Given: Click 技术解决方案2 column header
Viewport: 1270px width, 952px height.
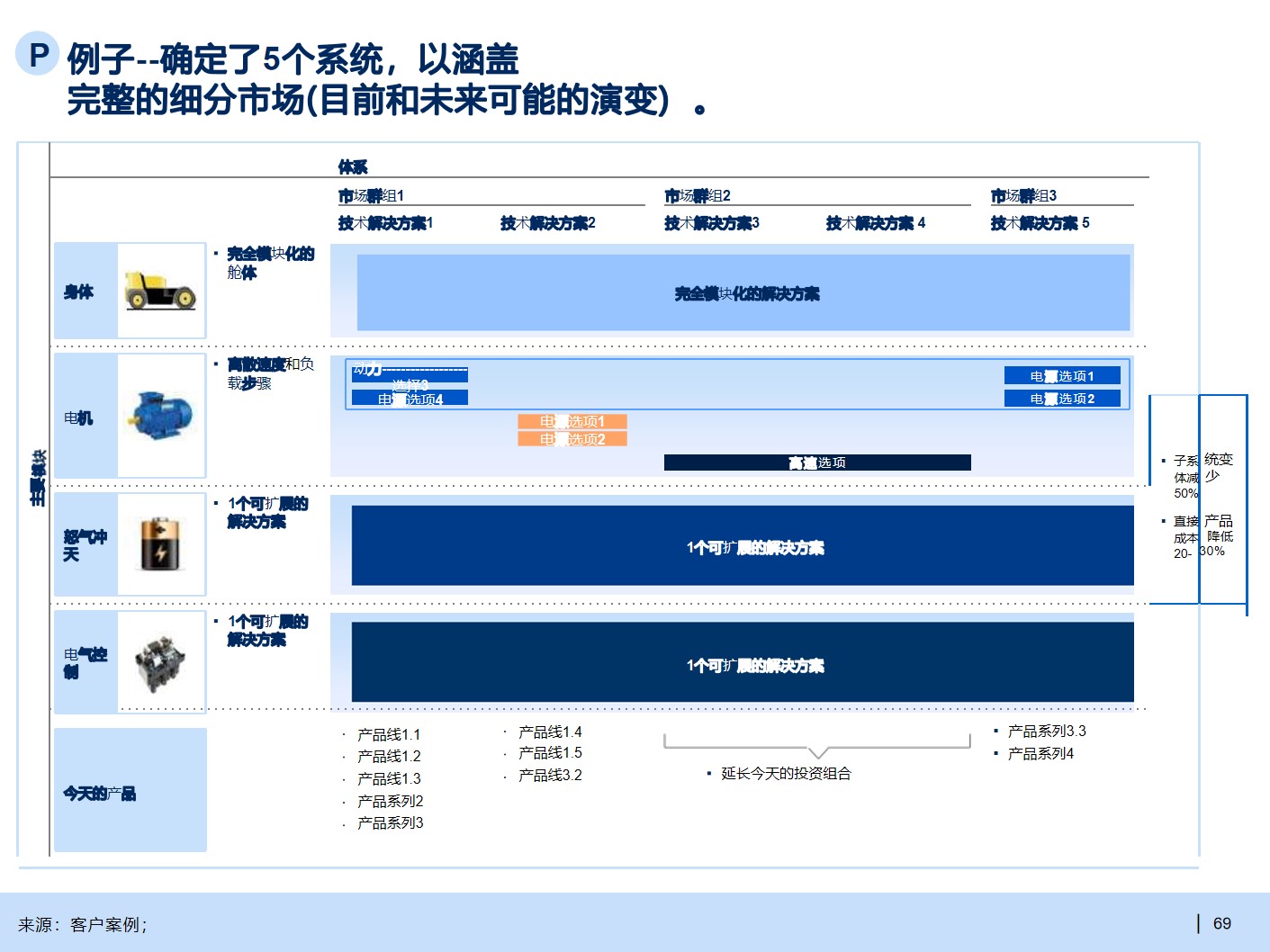Looking at the screenshot, I should [x=548, y=222].
